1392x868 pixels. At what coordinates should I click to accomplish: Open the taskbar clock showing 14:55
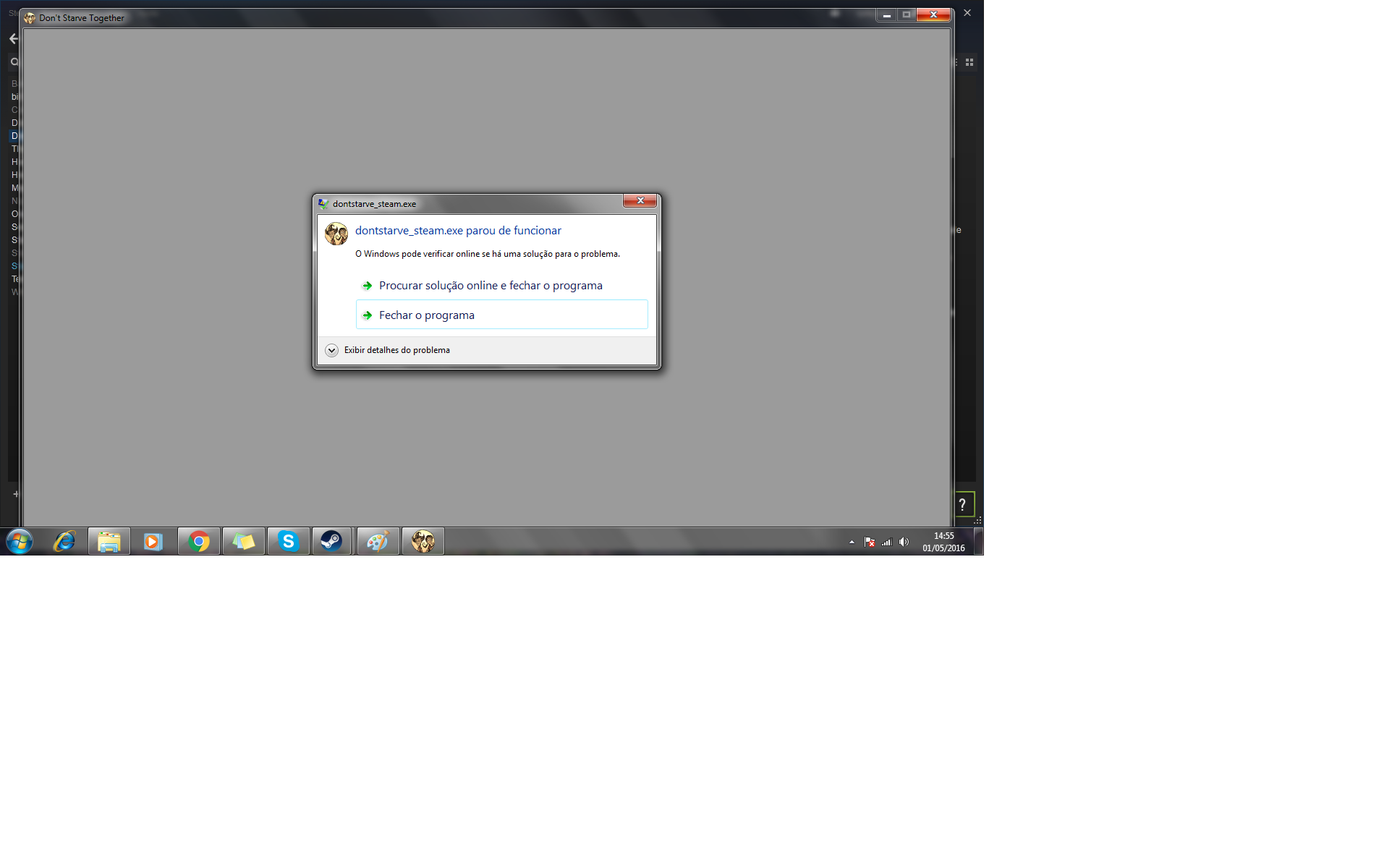click(x=943, y=542)
